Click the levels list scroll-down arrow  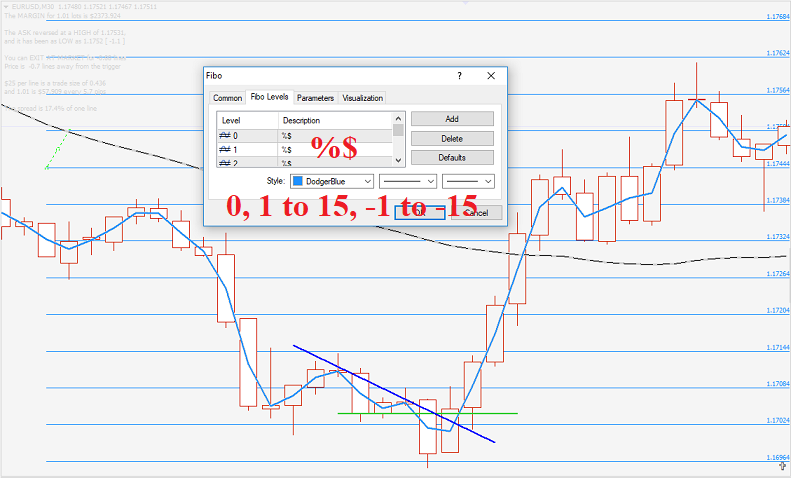click(398, 160)
